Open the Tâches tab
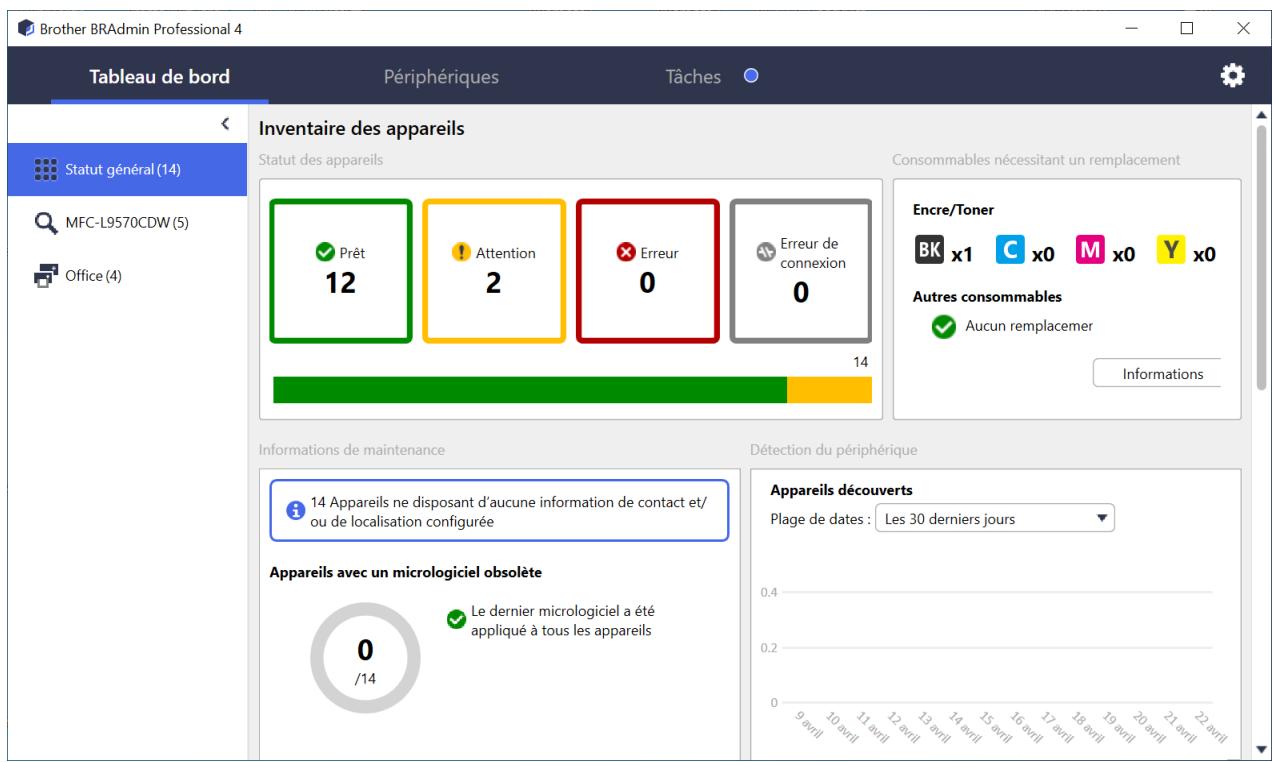The image size is (1273, 762). pos(693,76)
